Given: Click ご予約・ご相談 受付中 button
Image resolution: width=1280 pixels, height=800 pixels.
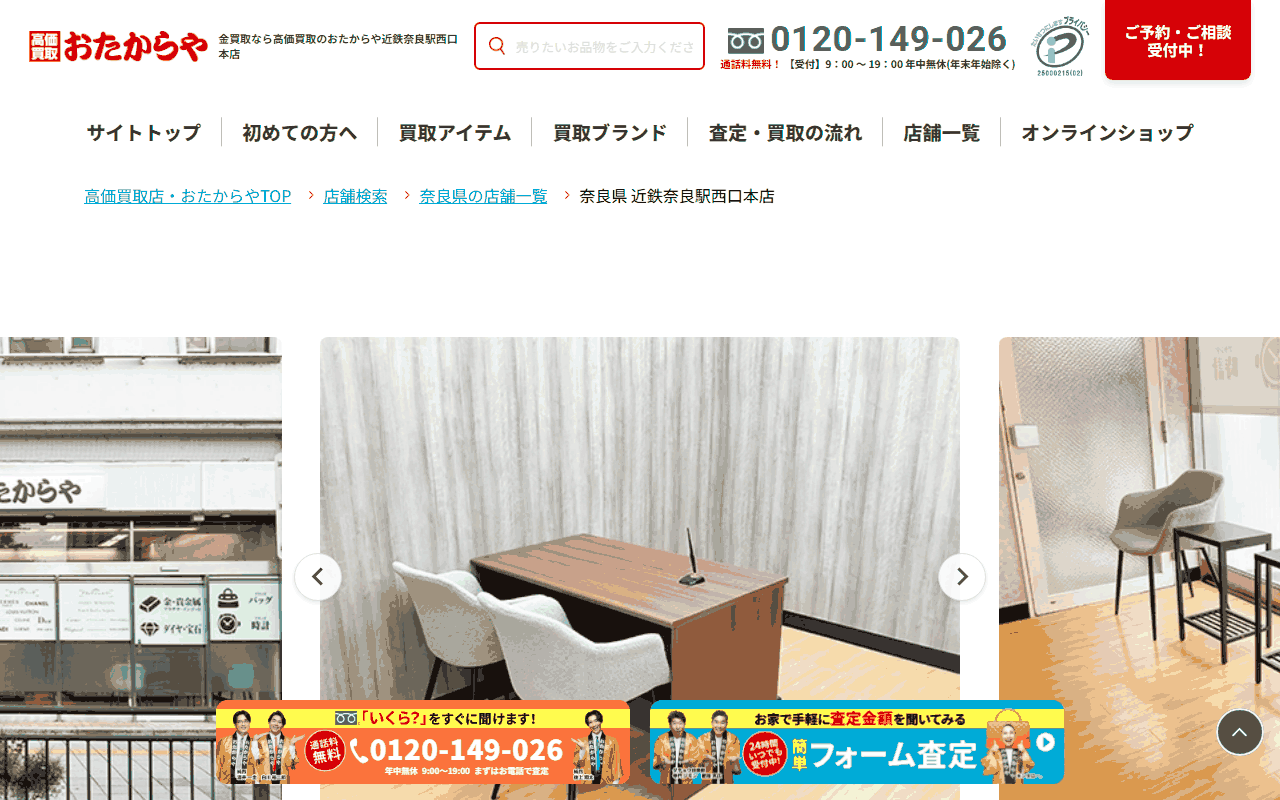Looking at the screenshot, I should click(x=1178, y=40).
